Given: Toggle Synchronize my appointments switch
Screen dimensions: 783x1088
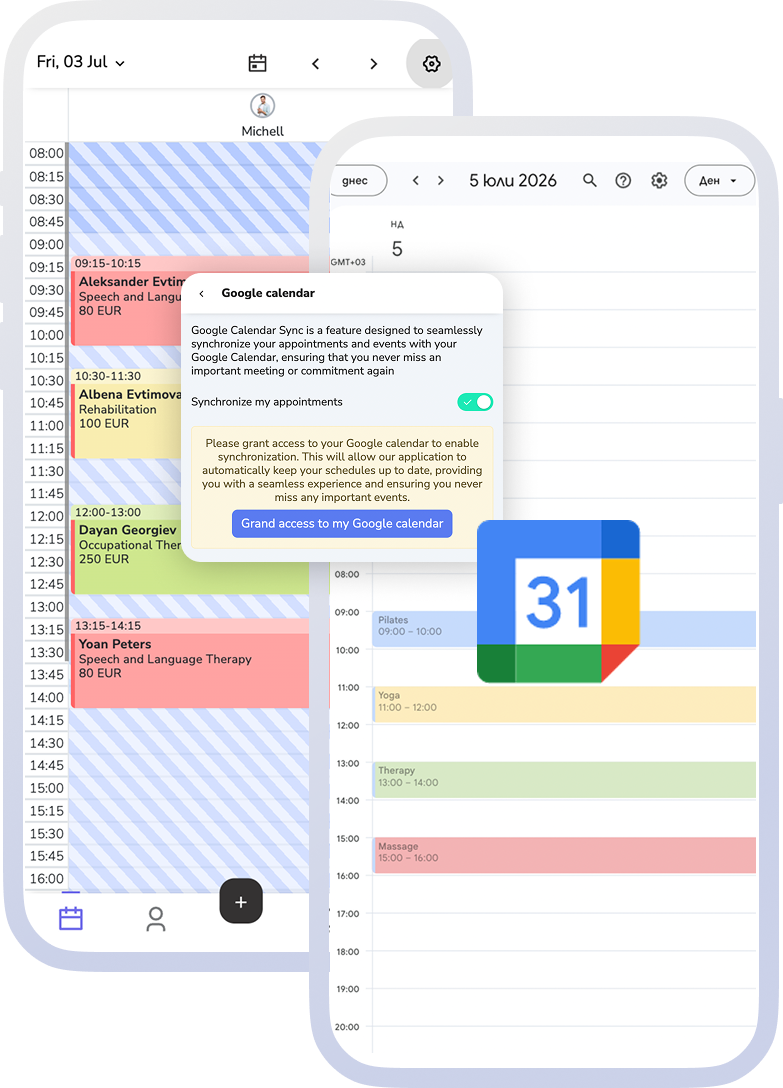Looking at the screenshot, I should tap(475, 402).
